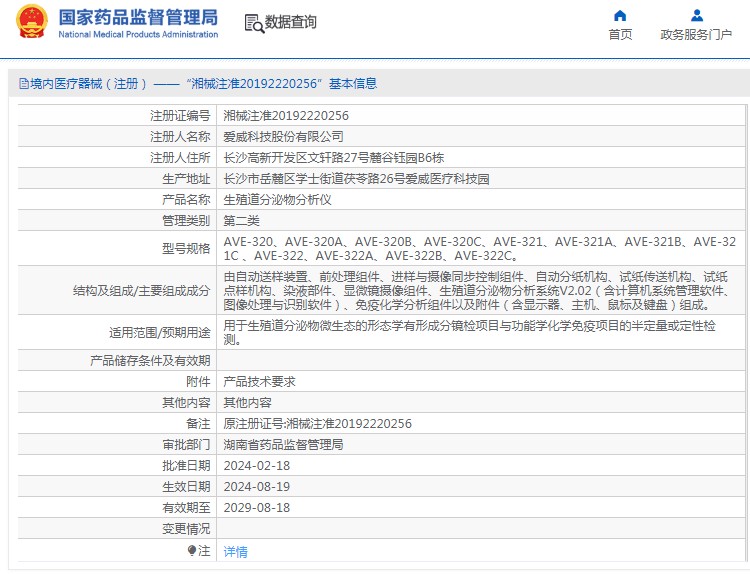Image resolution: width=750 pixels, height=575 pixels.
Task: Open the 数据查询 label
Action: (x=290, y=22)
